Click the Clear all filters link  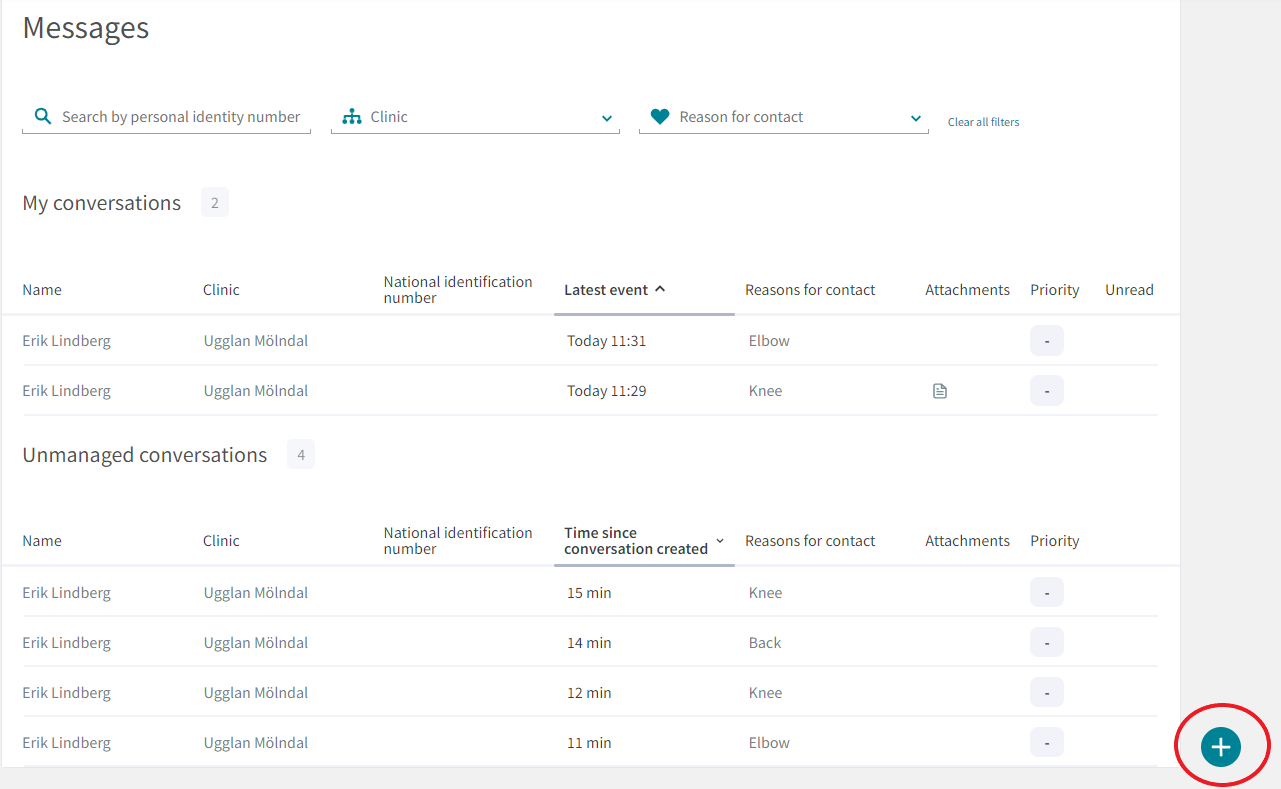click(x=983, y=122)
